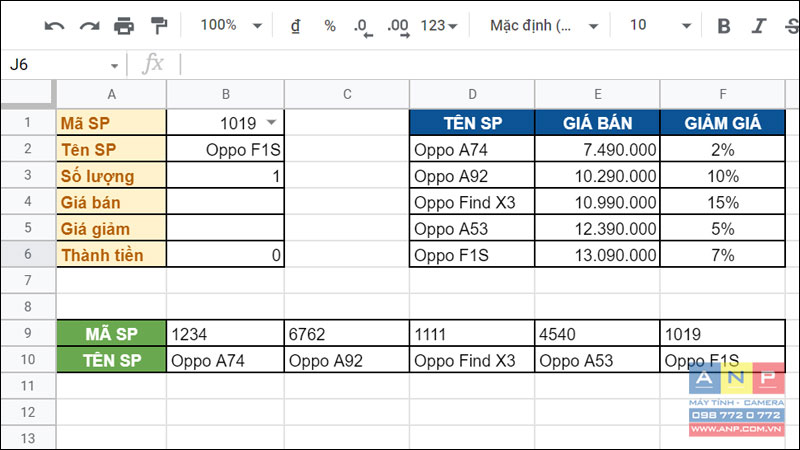Click the Print icon

click(x=124, y=26)
